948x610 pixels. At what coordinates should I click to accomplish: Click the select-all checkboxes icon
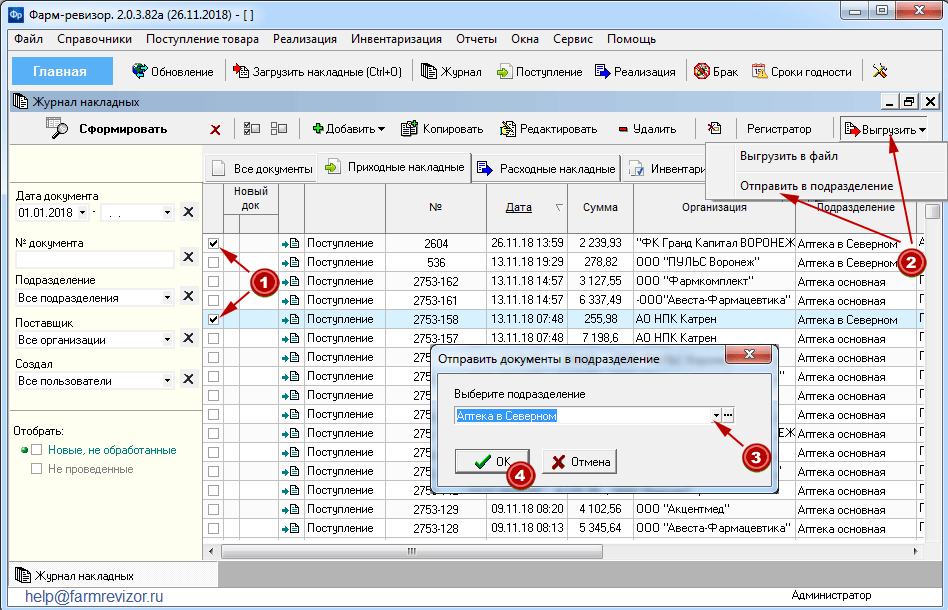pos(252,129)
